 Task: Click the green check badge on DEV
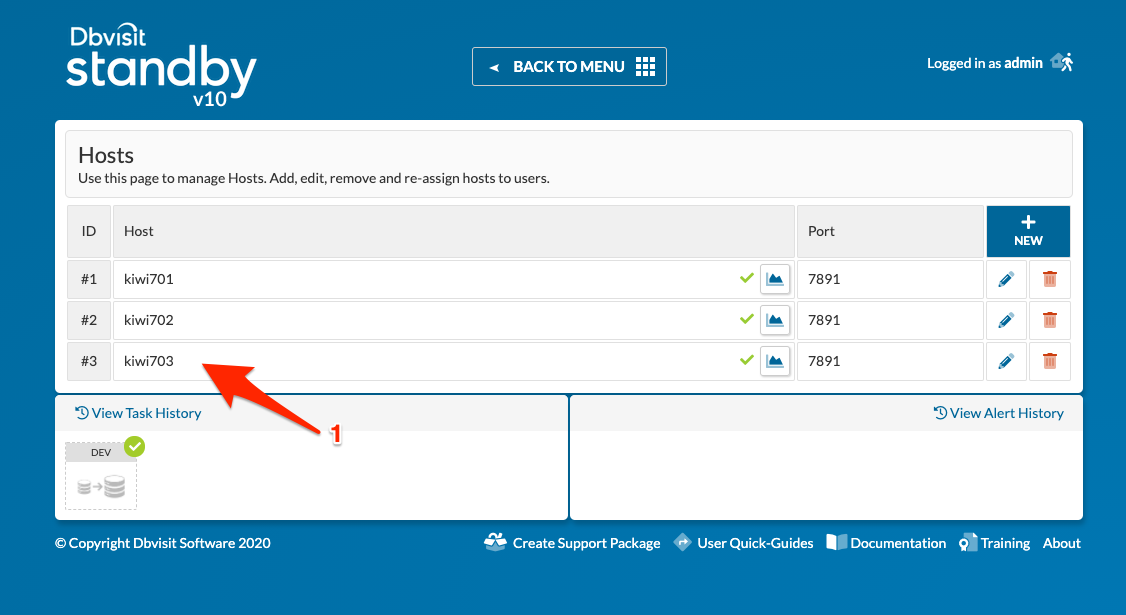[x=134, y=447]
